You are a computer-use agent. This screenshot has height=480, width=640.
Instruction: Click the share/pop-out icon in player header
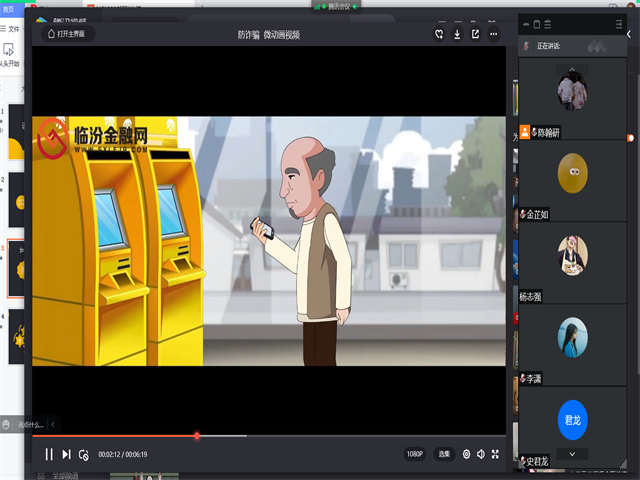click(475, 34)
